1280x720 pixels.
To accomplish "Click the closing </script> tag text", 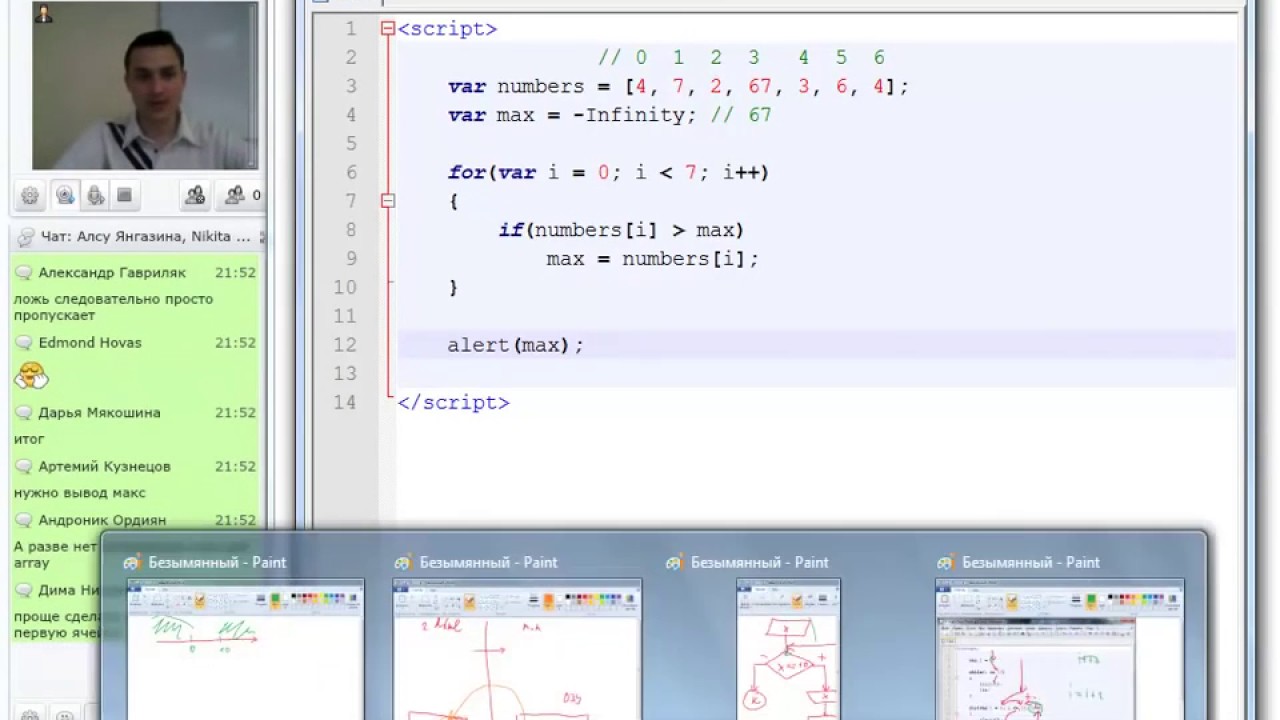I will click(454, 403).
